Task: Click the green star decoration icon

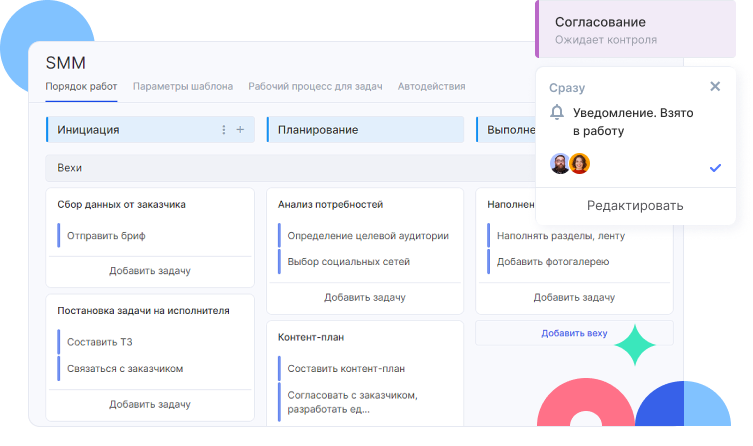Action: pos(634,345)
